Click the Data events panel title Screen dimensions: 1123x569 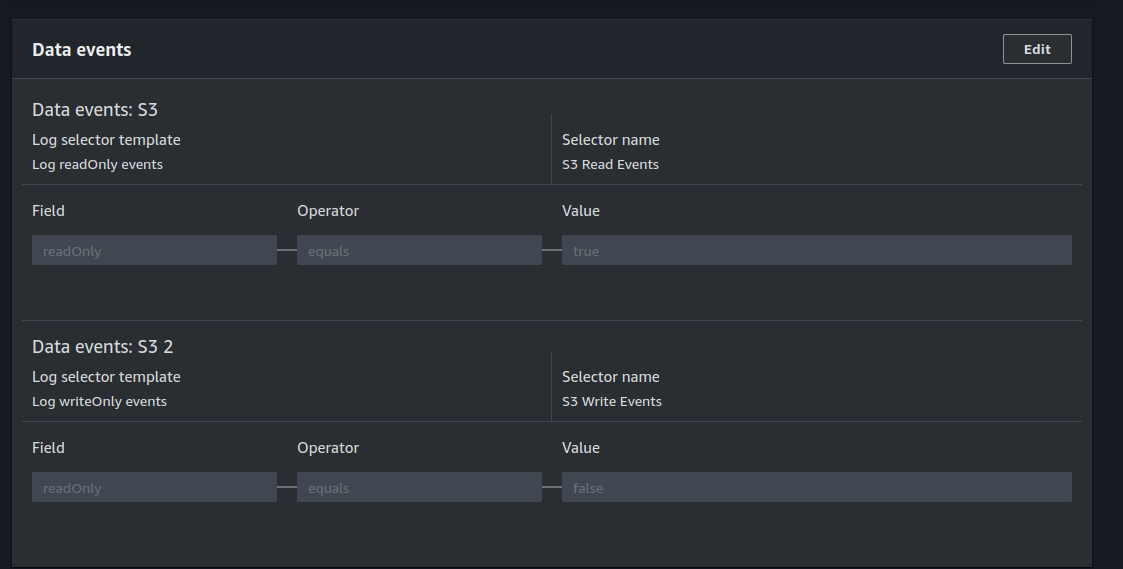click(82, 49)
